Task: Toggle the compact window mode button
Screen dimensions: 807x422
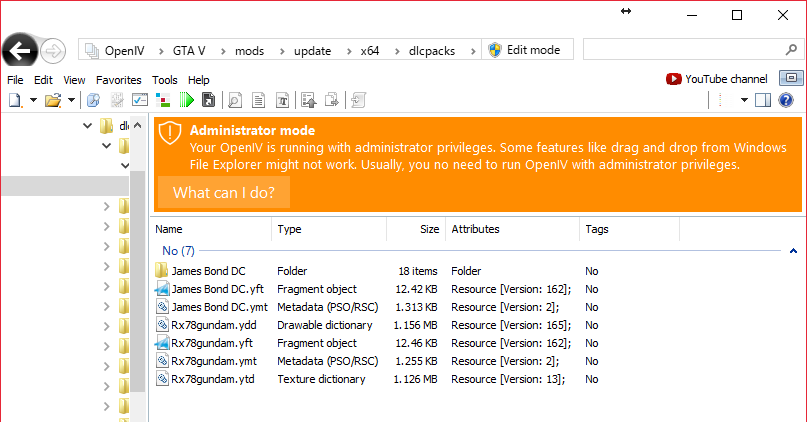Action: pos(790,78)
